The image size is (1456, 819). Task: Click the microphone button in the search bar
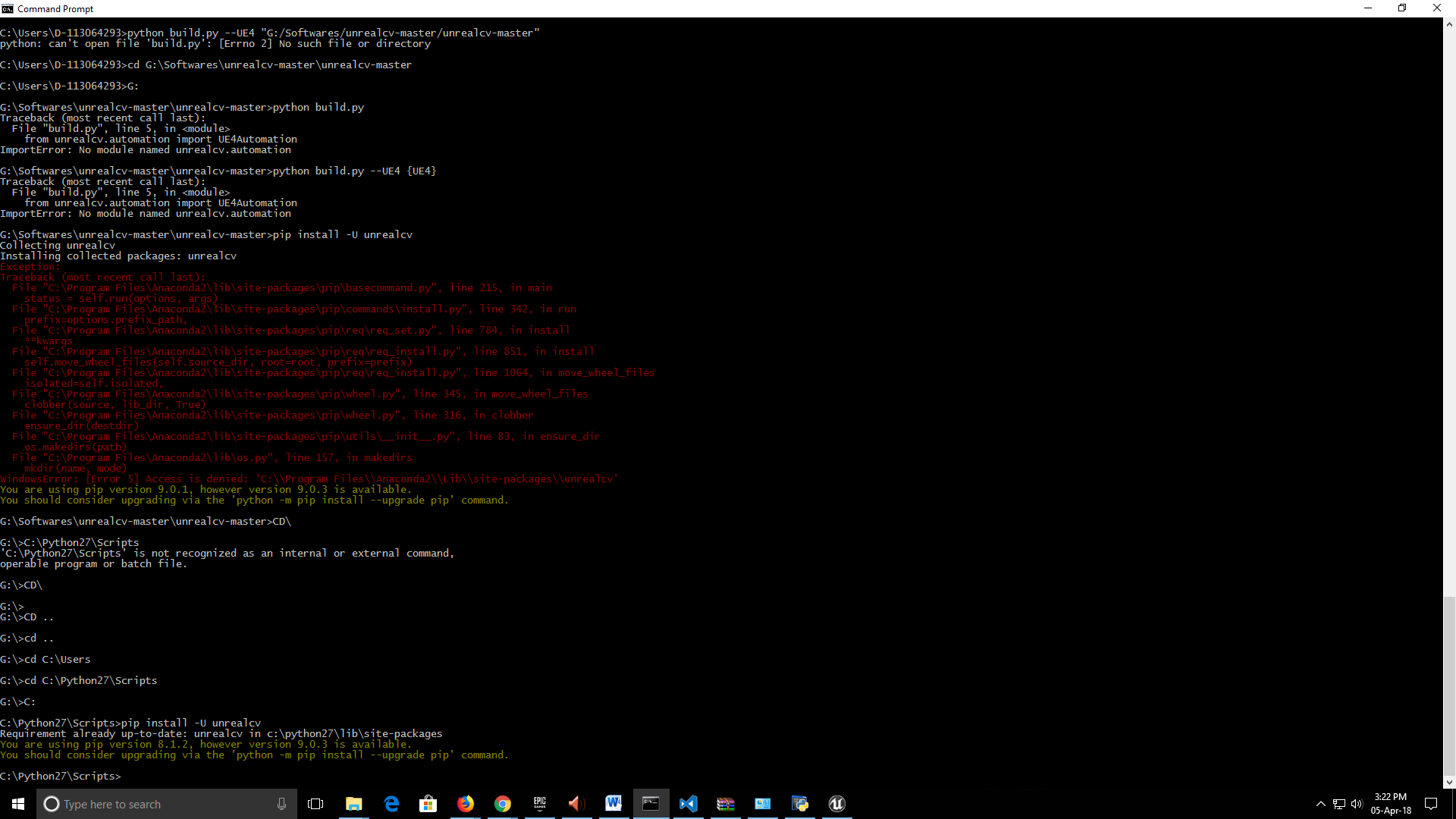point(281,804)
